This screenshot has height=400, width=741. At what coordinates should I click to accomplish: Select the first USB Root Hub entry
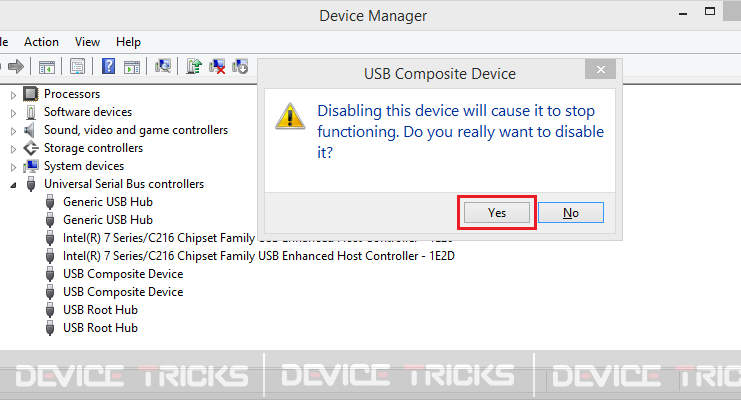pyautogui.click(x=100, y=310)
